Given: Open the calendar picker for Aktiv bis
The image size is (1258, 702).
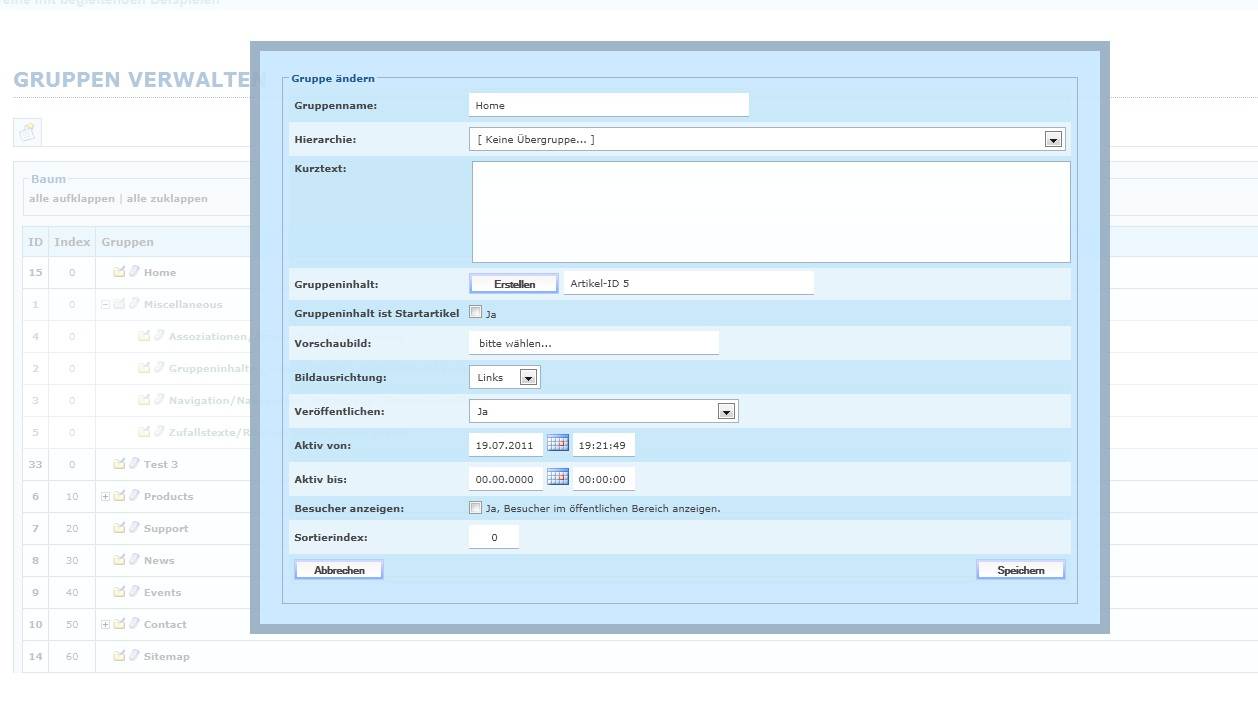Looking at the screenshot, I should pyautogui.click(x=557, y=477).
